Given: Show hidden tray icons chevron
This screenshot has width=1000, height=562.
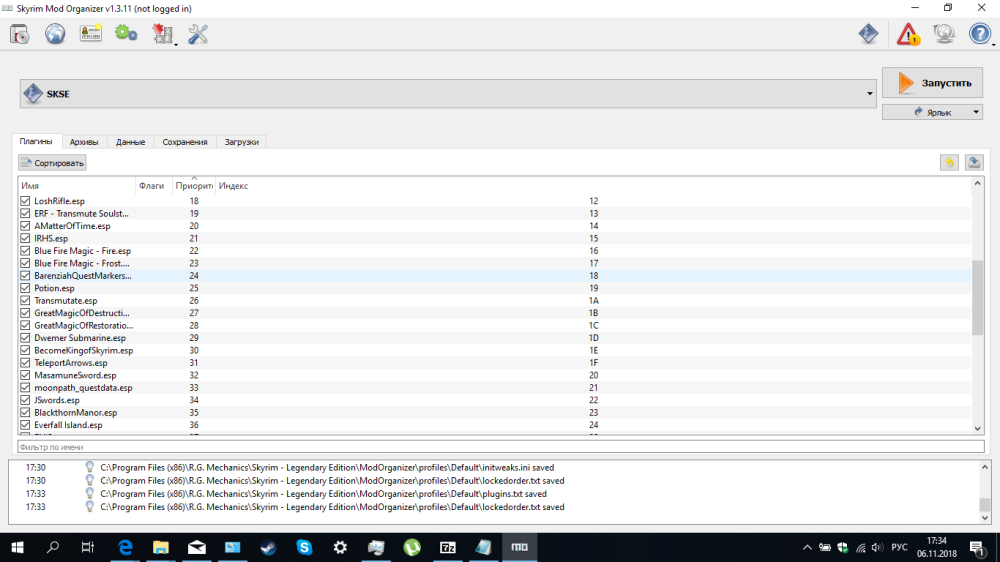Looking at the screenshot, I should (x=807, y=547).
